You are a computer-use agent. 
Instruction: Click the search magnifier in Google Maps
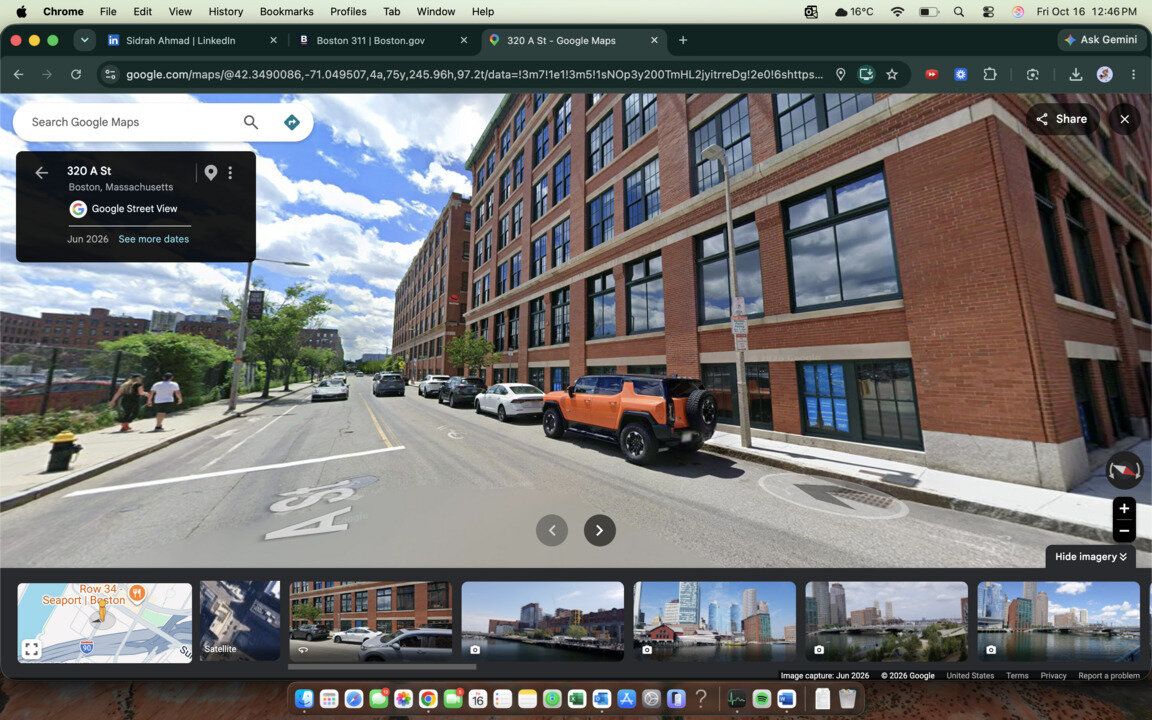click(251, 122)
